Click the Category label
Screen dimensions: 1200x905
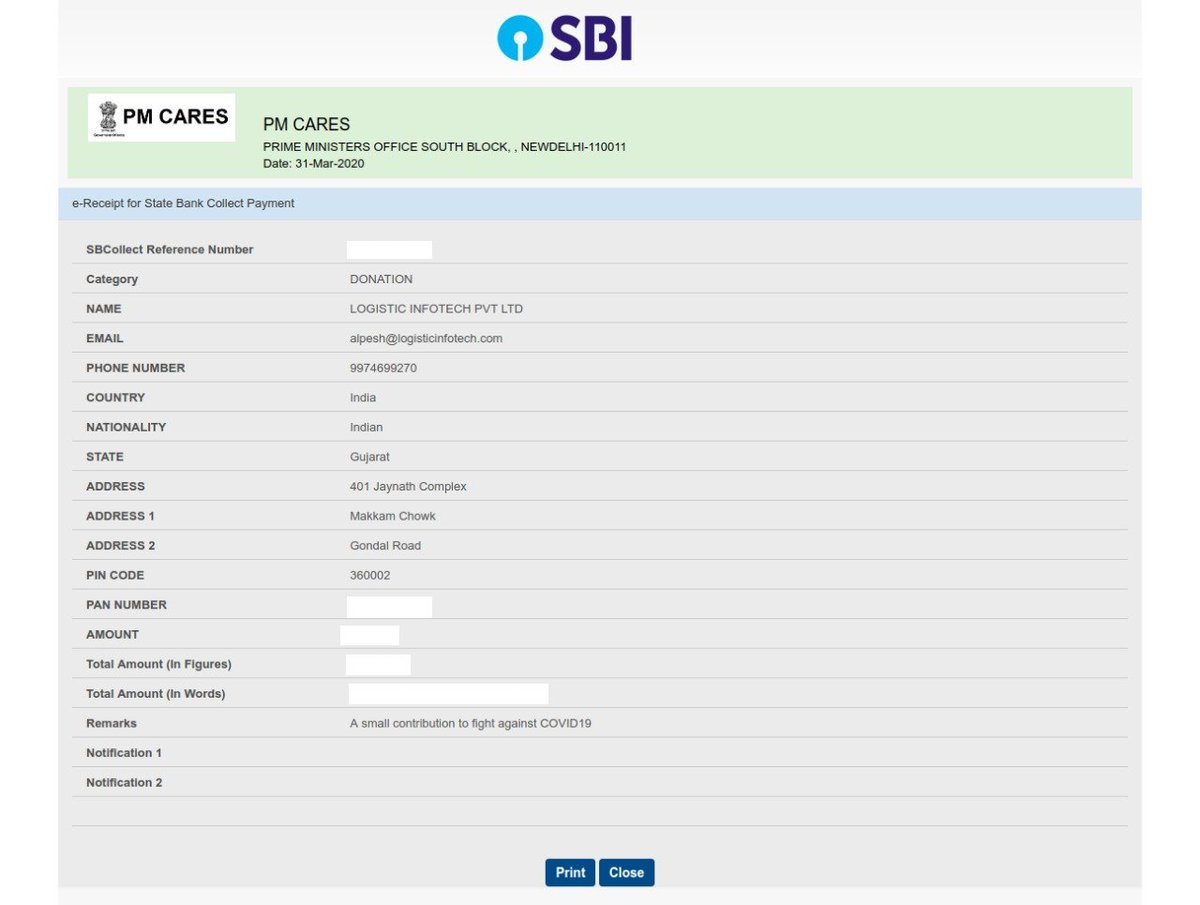(x=112, y=279)
